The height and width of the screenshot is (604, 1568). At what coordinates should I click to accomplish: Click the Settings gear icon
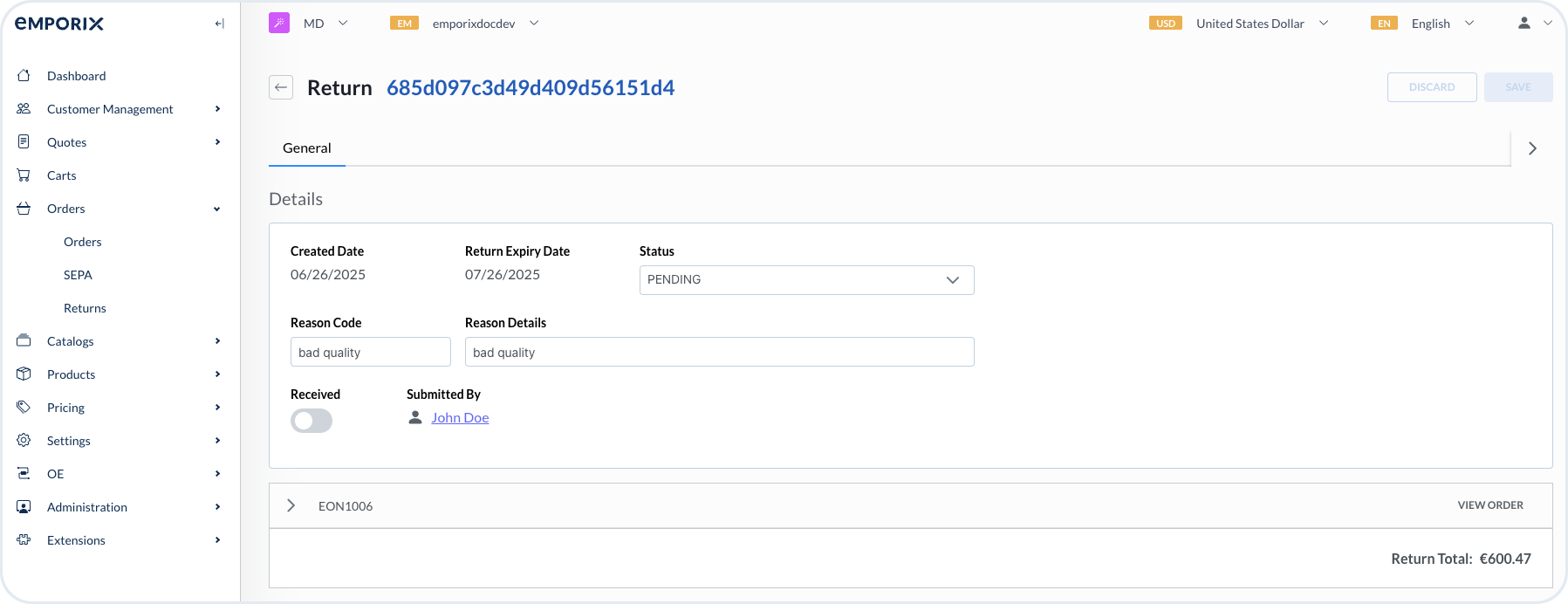[24, 441]
